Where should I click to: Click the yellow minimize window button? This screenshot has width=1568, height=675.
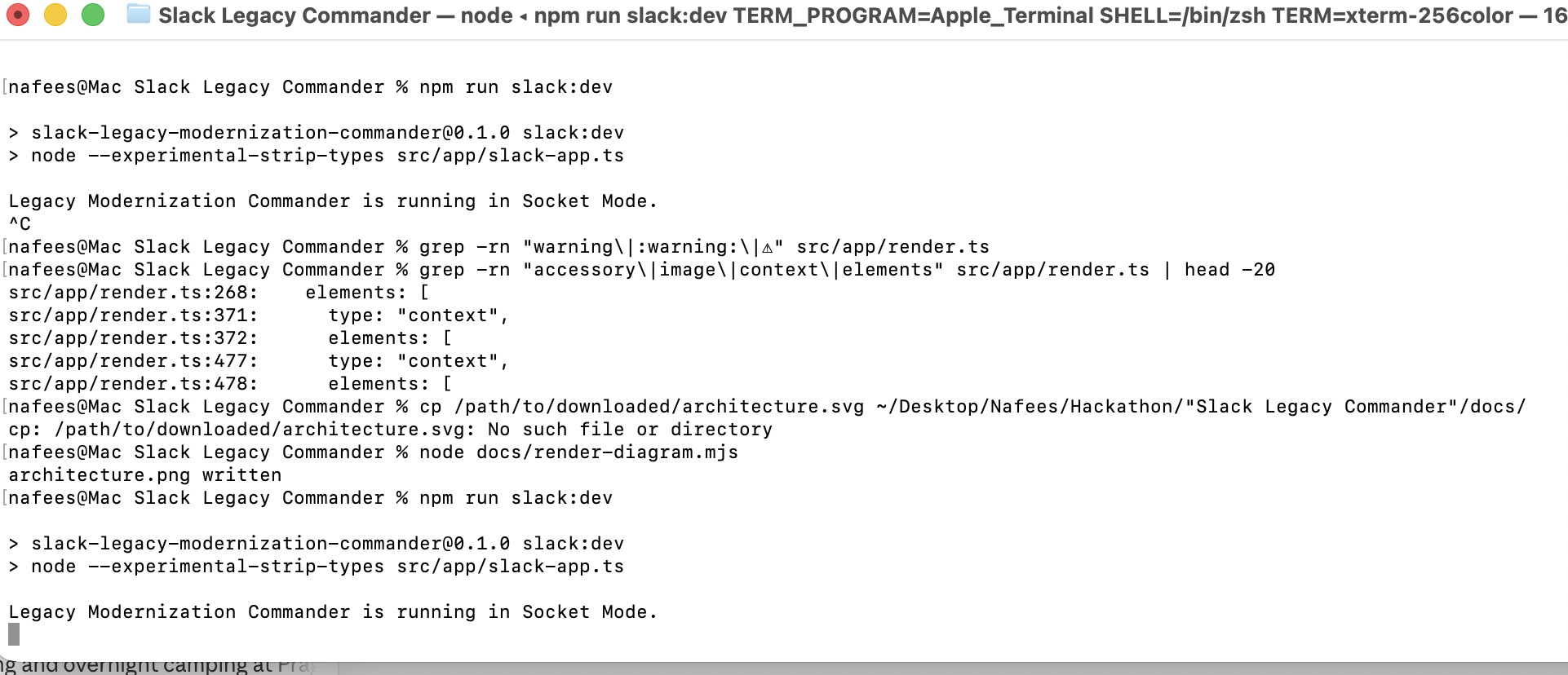[55, 15]
